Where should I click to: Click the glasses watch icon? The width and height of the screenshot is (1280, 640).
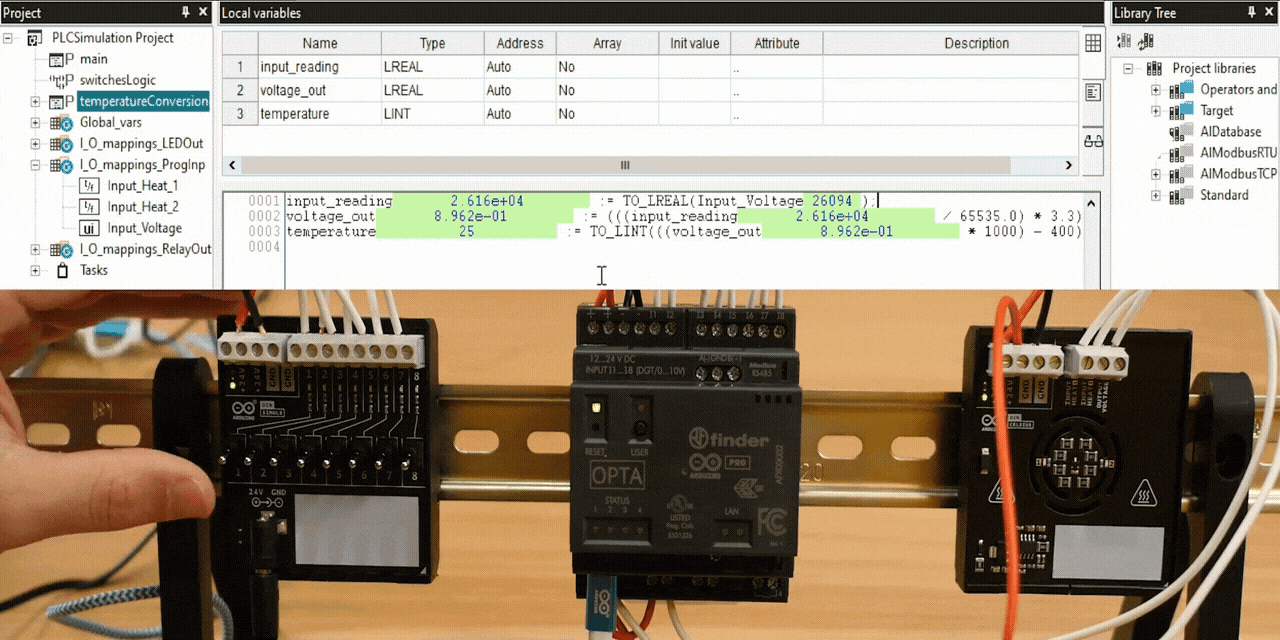click(1093, 140)
